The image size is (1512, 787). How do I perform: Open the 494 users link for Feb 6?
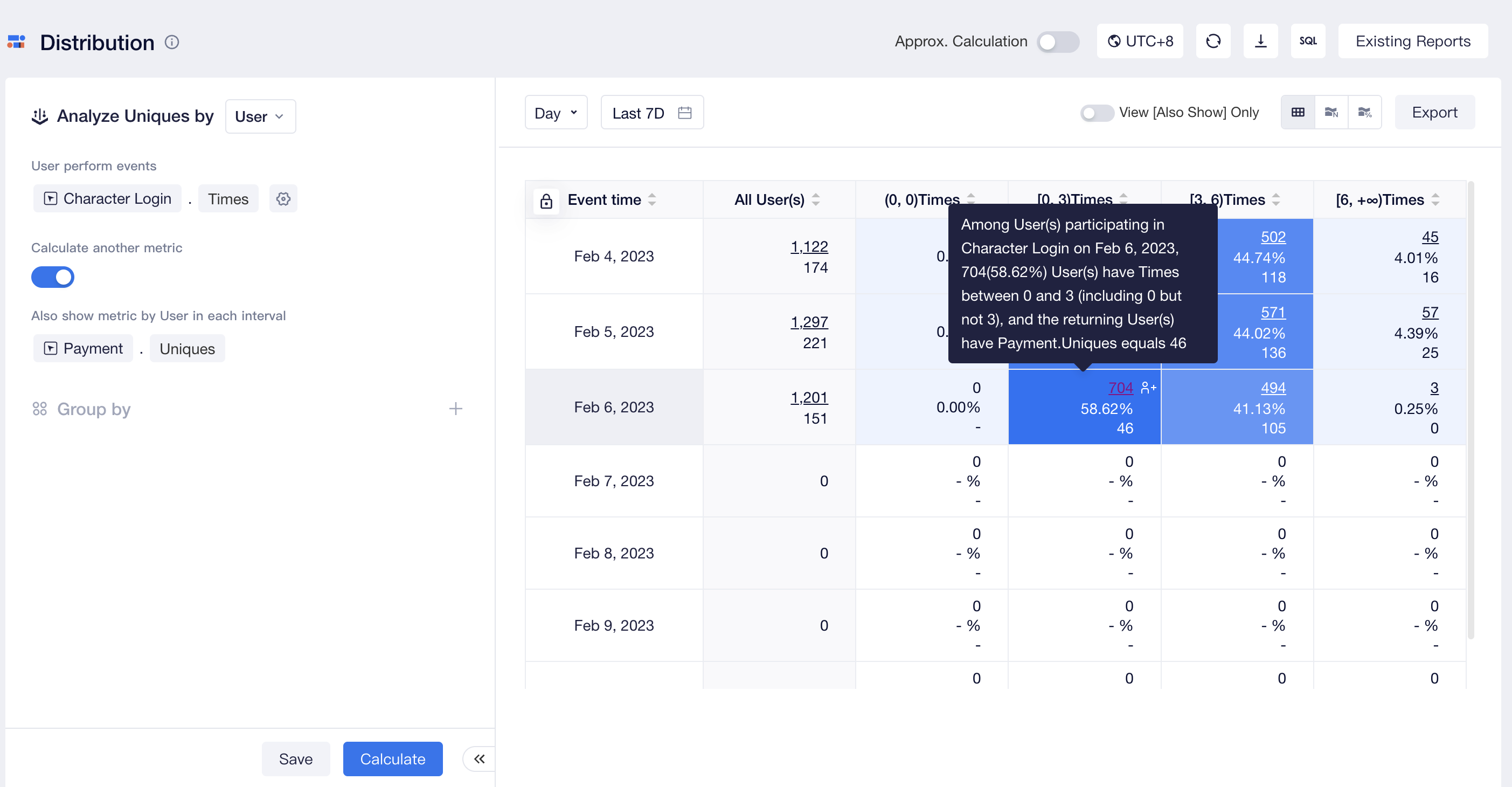(1273, 388)
